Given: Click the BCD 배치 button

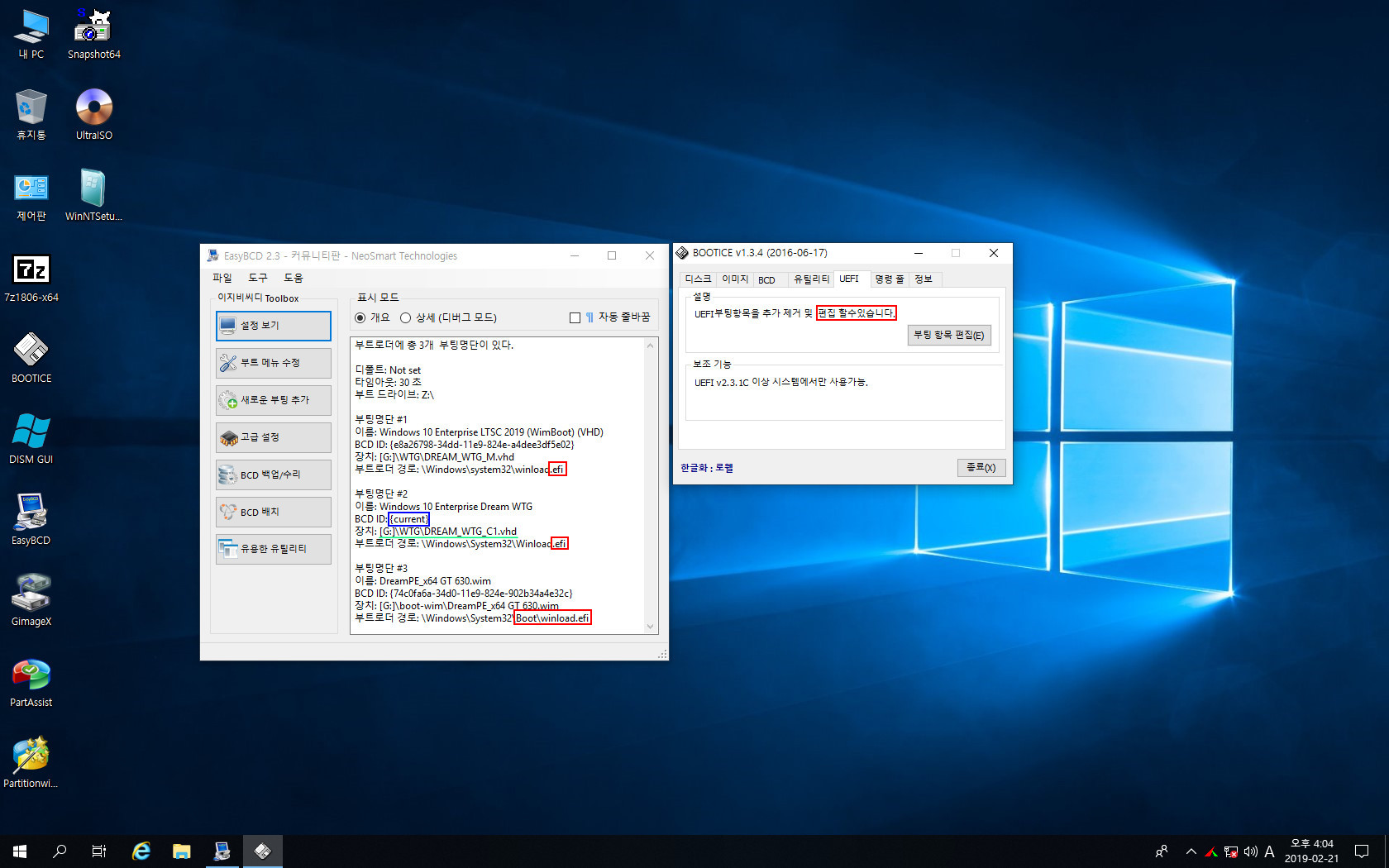Looking at the screenshot, I should [274, 512].
